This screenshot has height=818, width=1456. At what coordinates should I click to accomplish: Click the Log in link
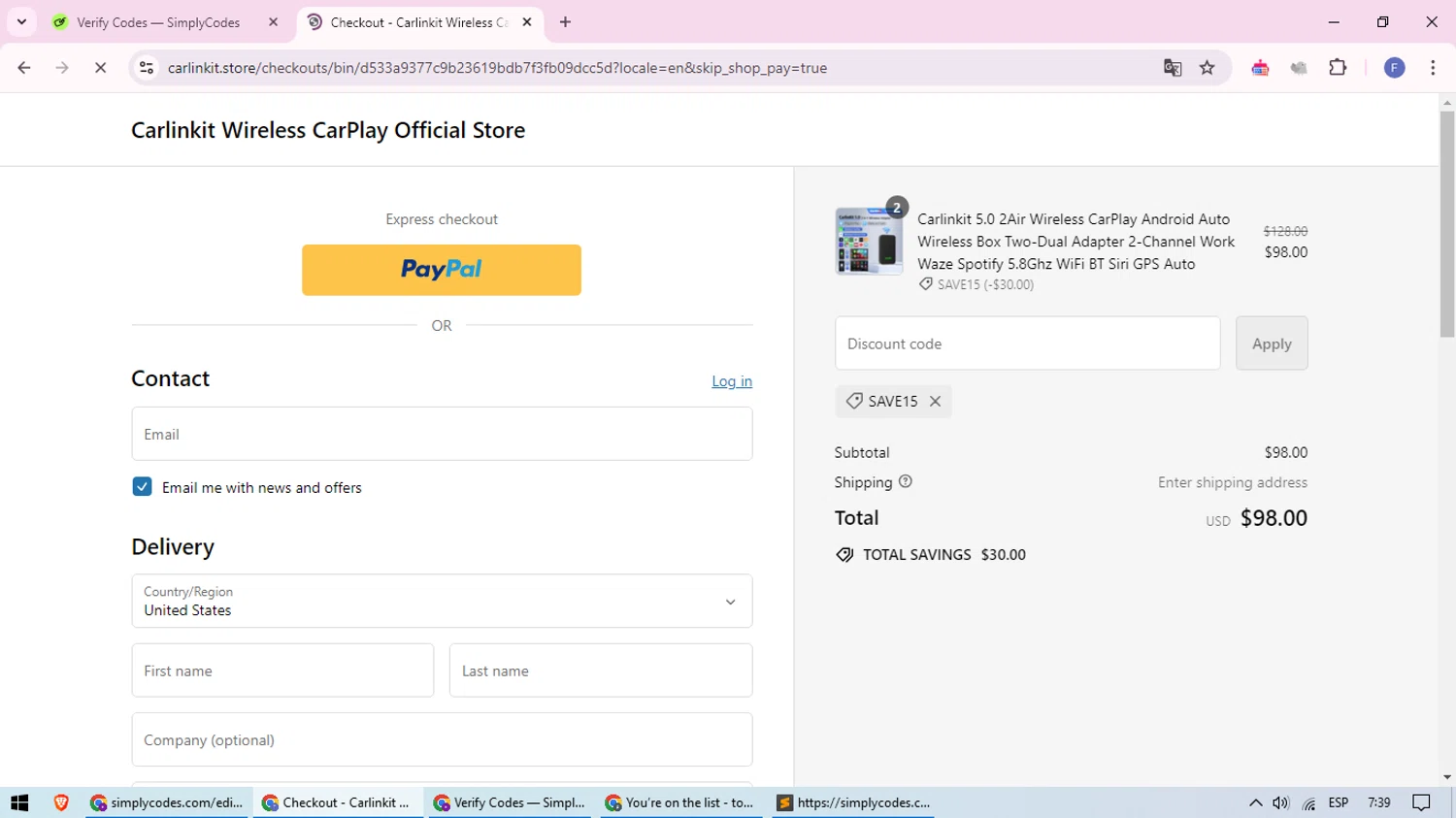732,381
